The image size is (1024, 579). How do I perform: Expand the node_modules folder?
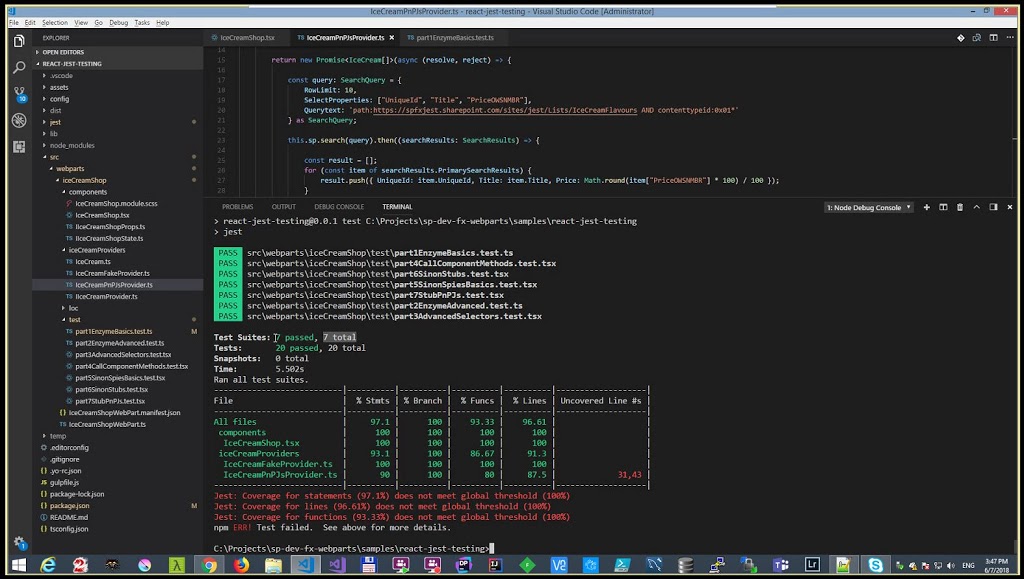72,146
